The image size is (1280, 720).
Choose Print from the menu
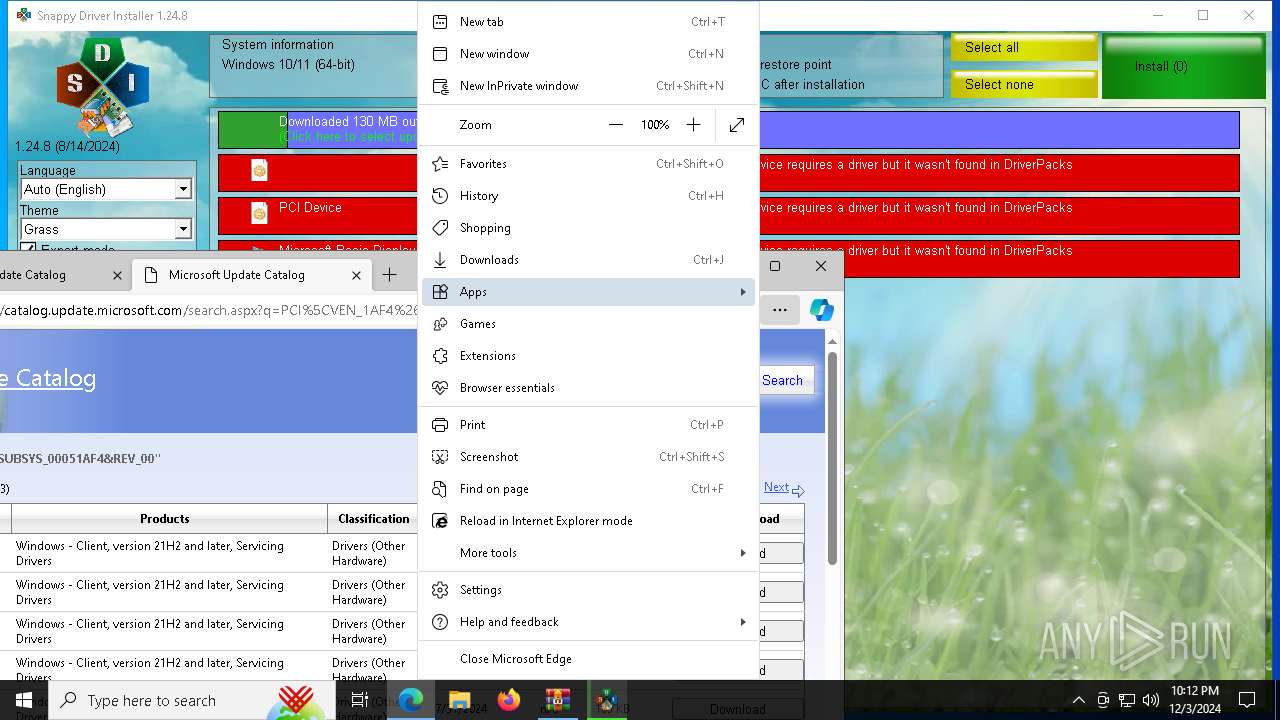pyautogui.click(x=588, y=425)
